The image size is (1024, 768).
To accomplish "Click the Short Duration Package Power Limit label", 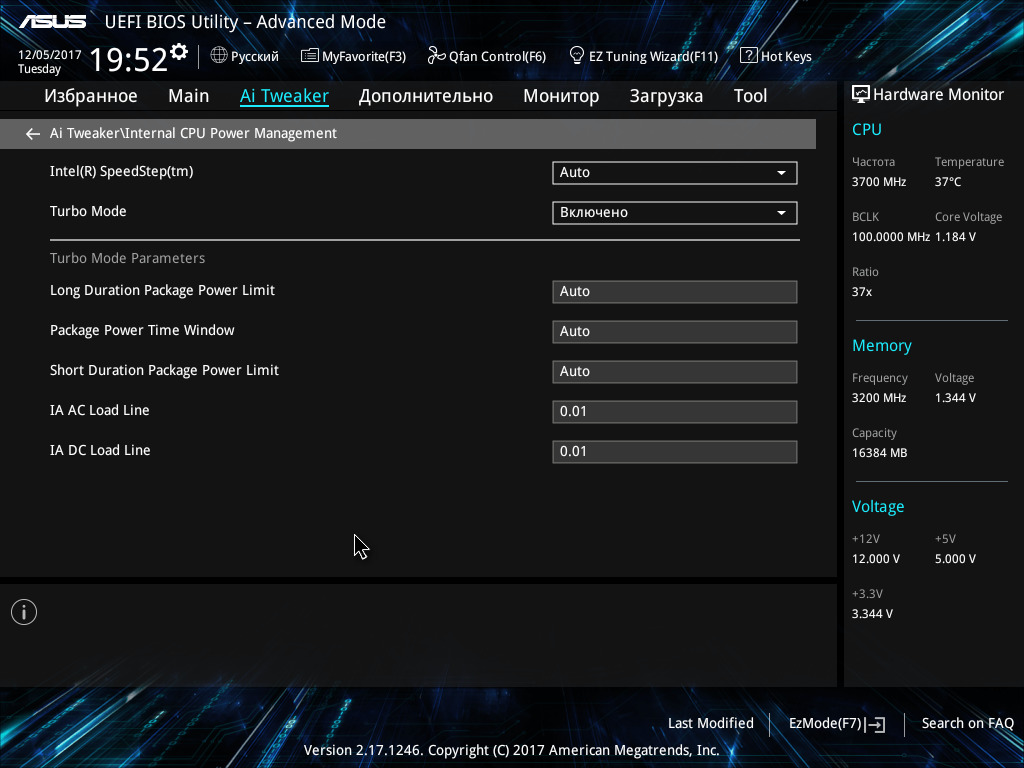I will click(x=165, y=370).
